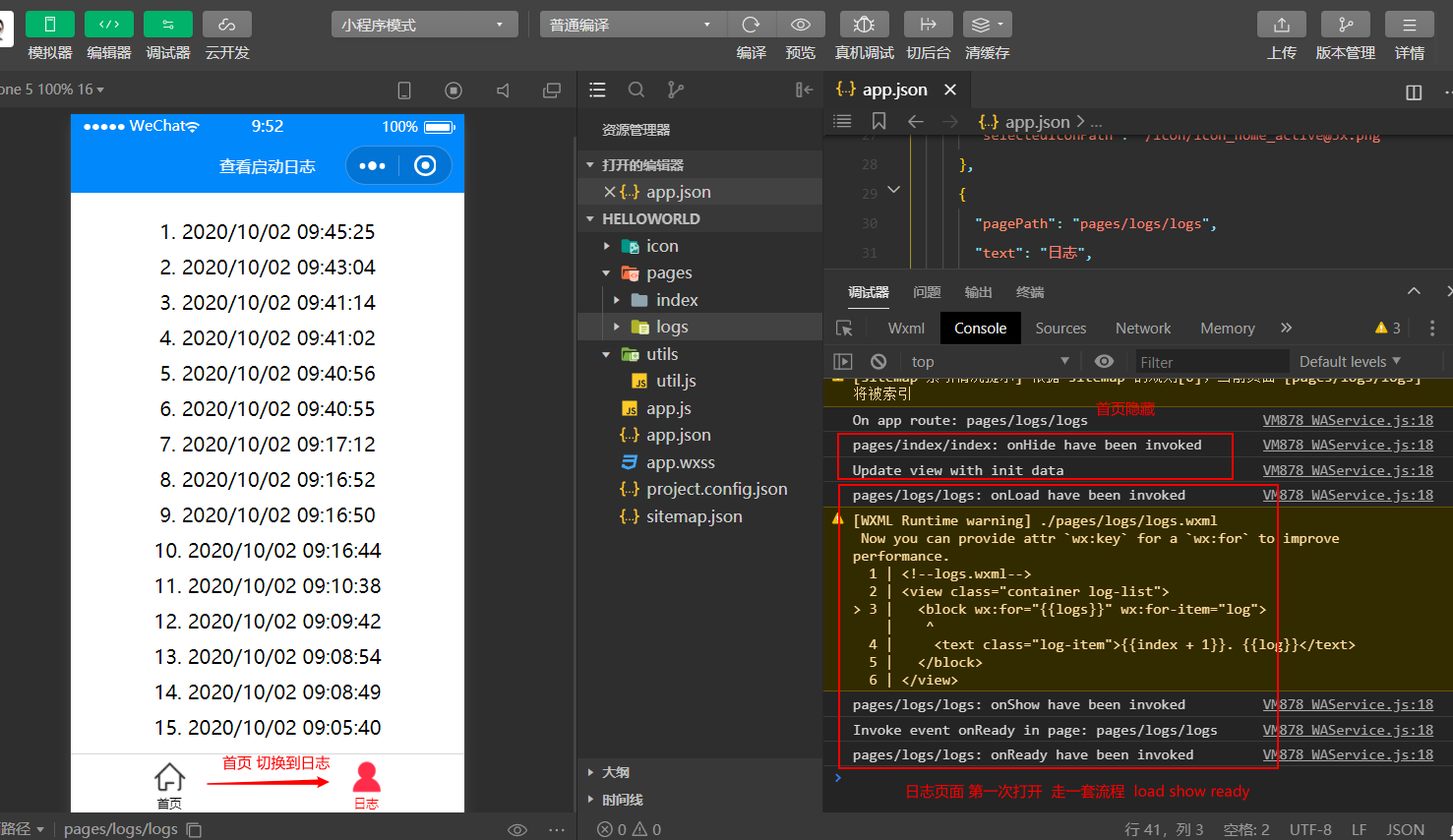Toggle the simulator mute speaker icon

tap(503, 90)
